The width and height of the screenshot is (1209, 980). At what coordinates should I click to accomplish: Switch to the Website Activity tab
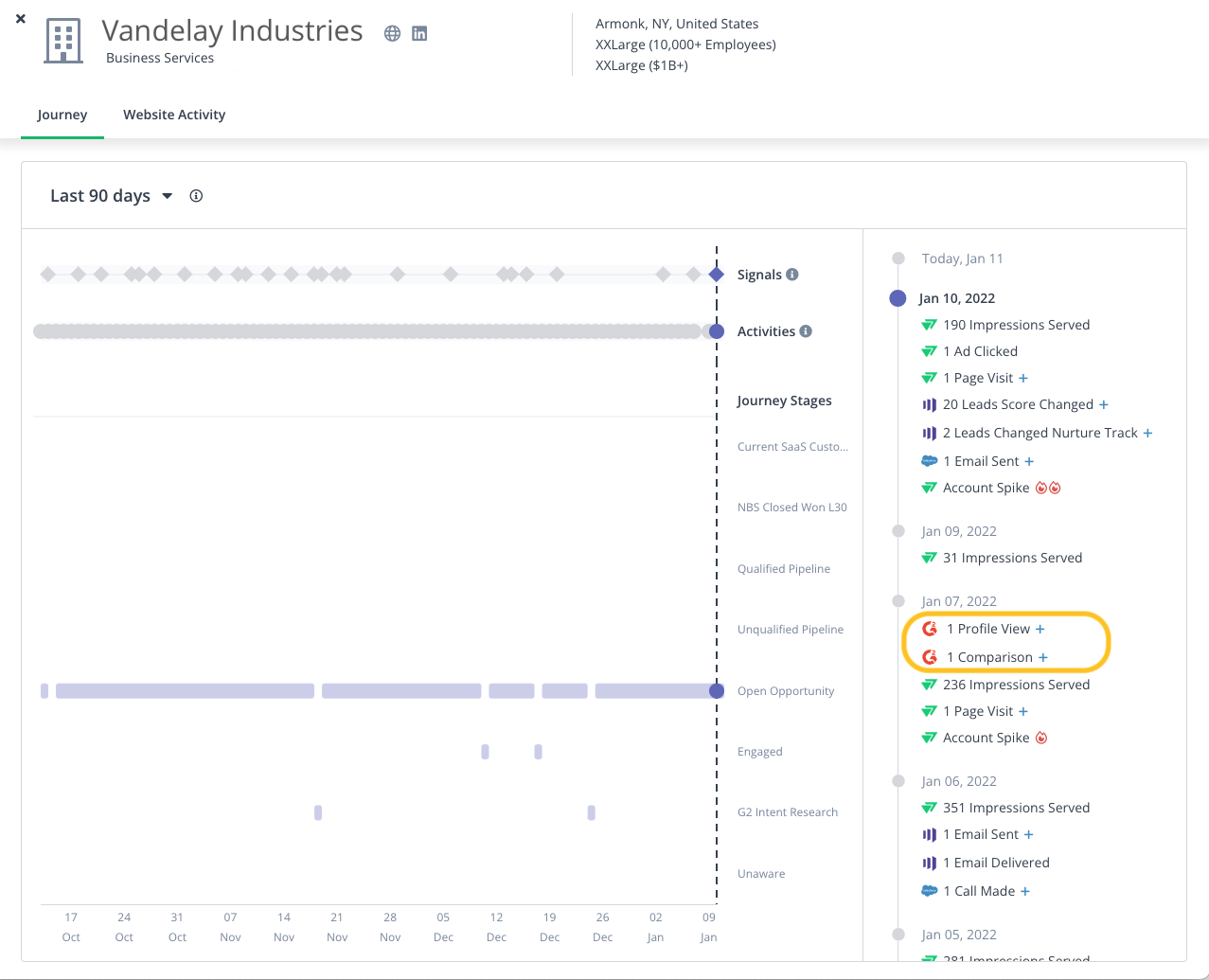pyautogui.click(x=174, y=115)
